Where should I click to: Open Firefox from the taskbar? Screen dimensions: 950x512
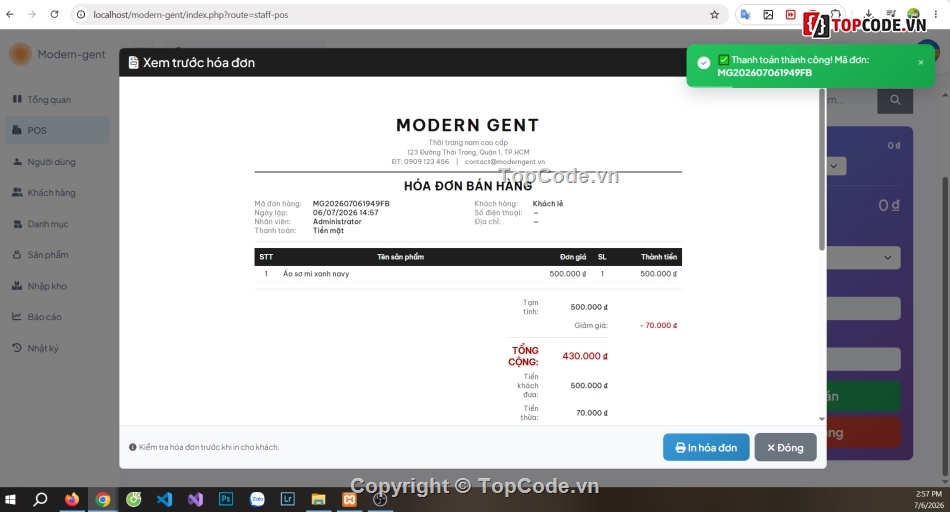(x=71, y=499)
